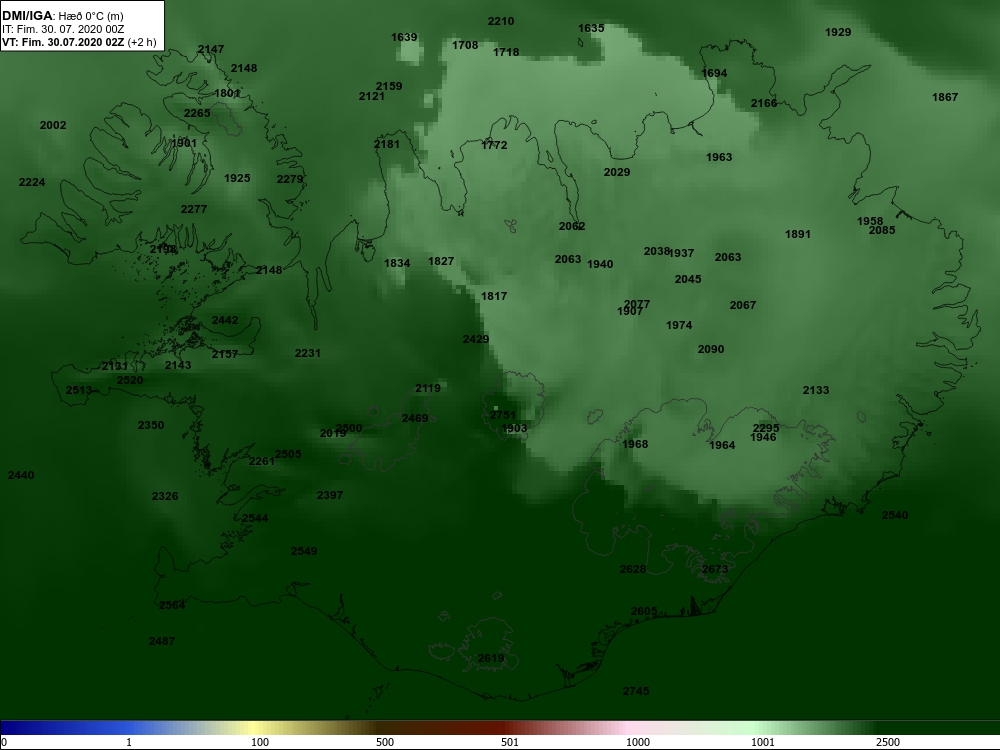Click the 2148 value in the northern Westfjords
The width and height of the screenshot is (1000, 750).
[244, 68]
